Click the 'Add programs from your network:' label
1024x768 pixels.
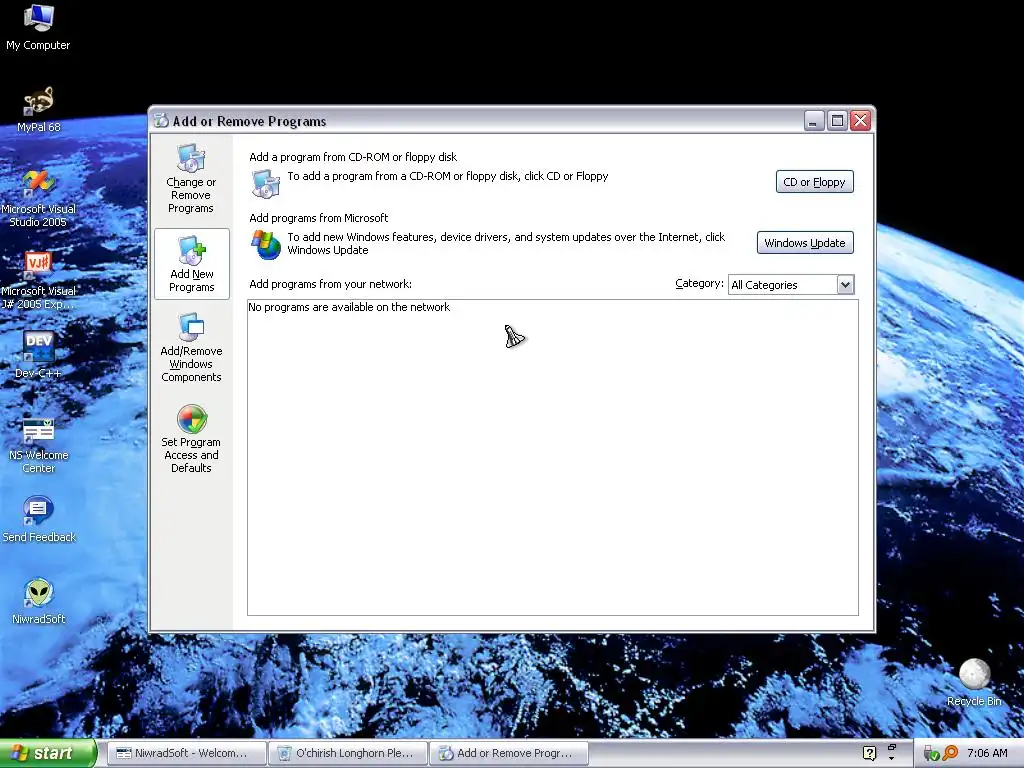pyautogui.click(x=330, y=284)
